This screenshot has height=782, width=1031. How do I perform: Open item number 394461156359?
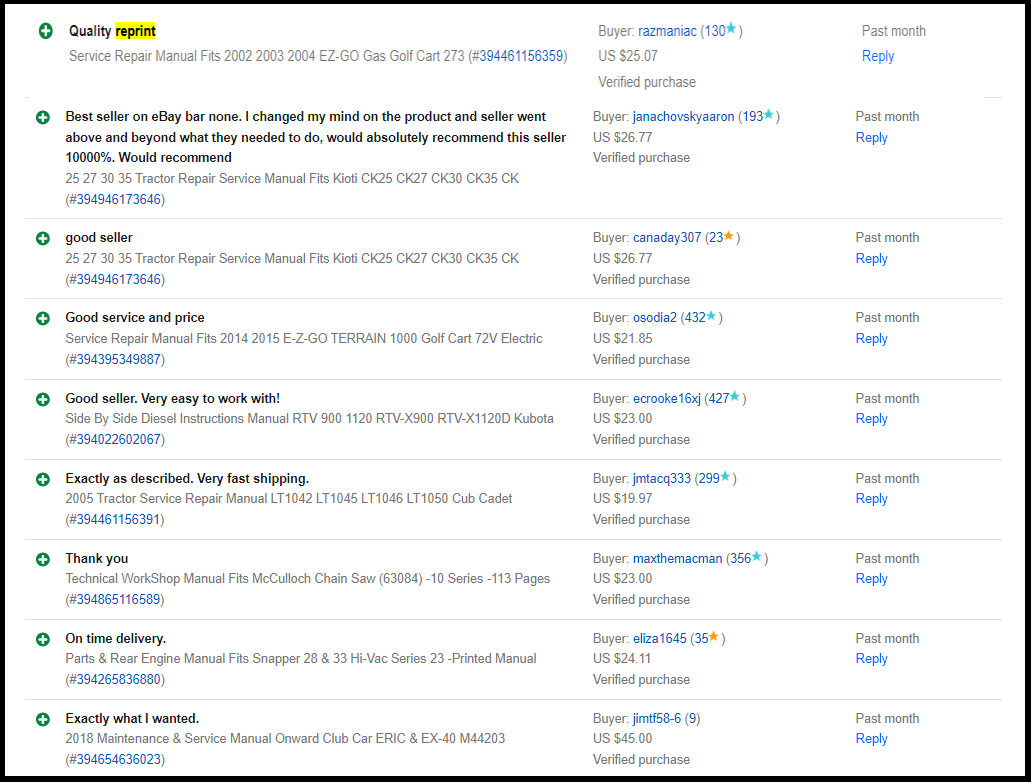[521, 56]
